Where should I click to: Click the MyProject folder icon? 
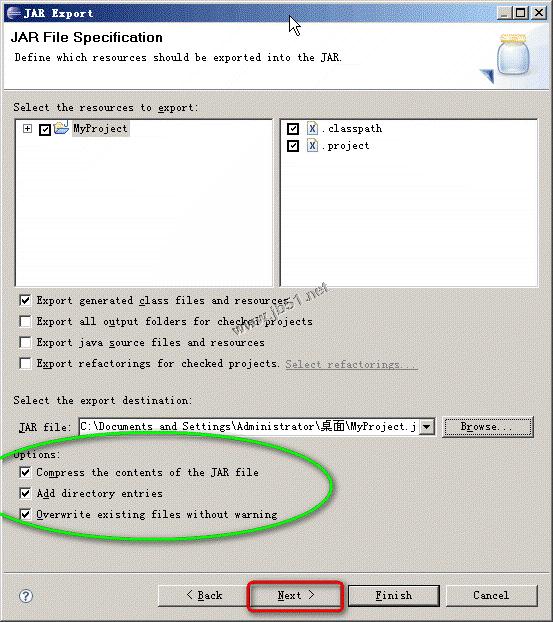tap(61, 128)
